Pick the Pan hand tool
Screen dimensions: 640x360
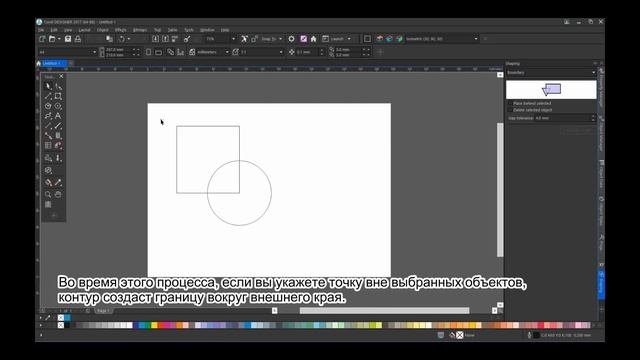click(x=58, y=195)
